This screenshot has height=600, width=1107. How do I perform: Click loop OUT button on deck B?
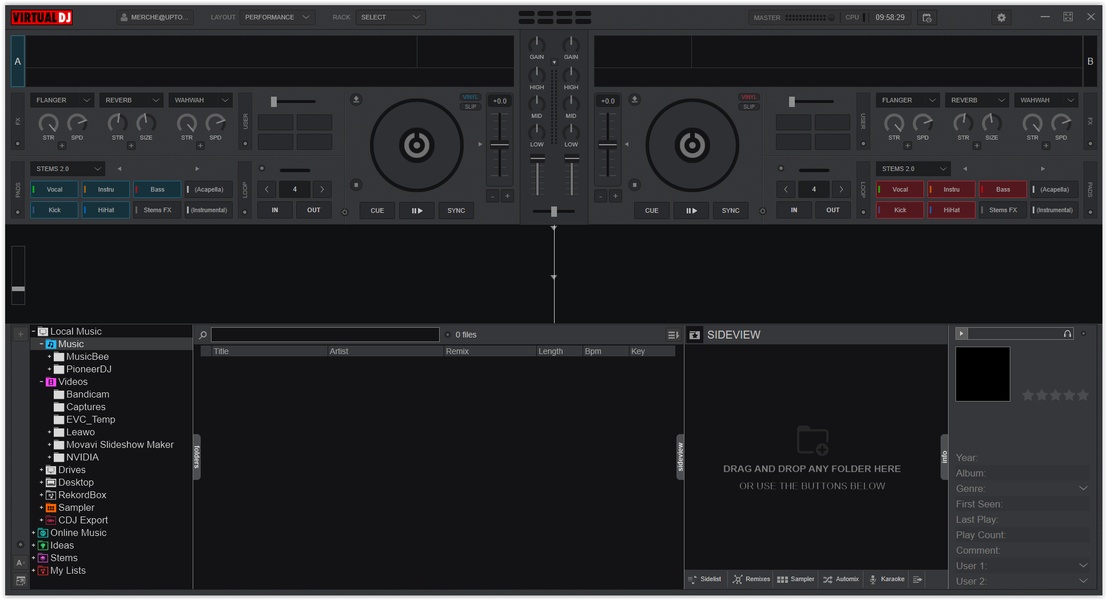coord(832,210)
